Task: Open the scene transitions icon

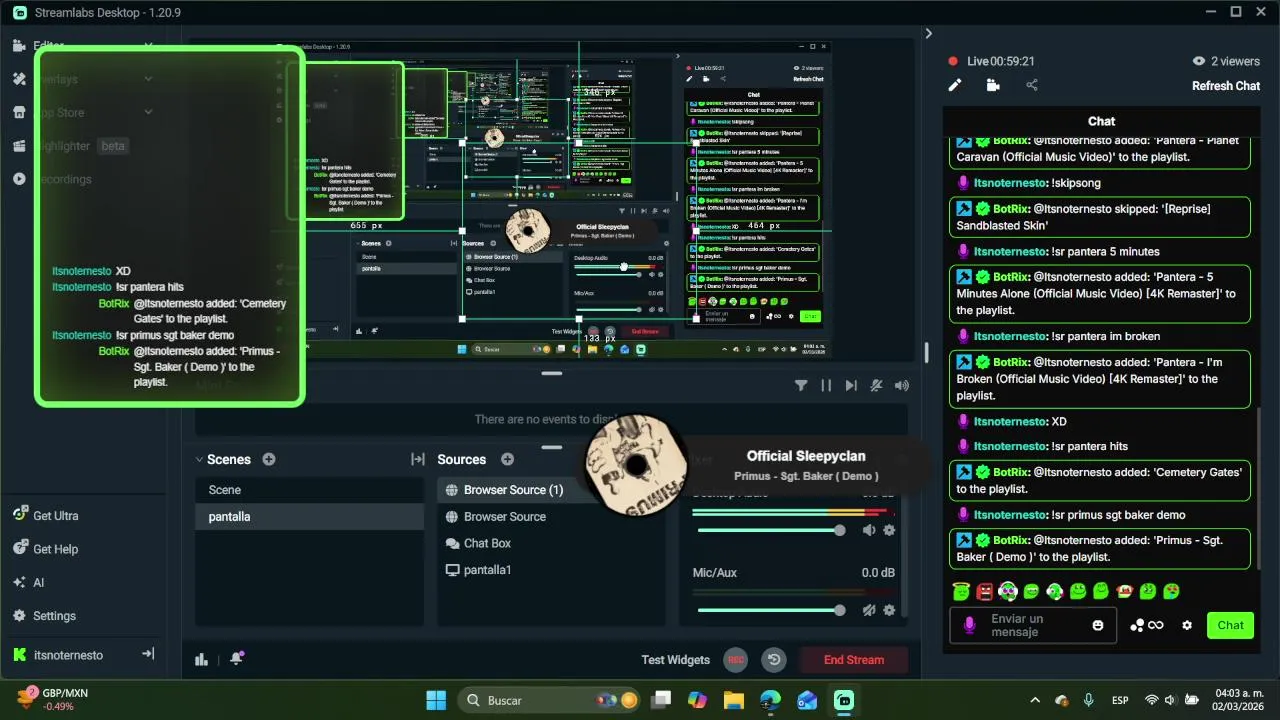Action: click(418, 459)
